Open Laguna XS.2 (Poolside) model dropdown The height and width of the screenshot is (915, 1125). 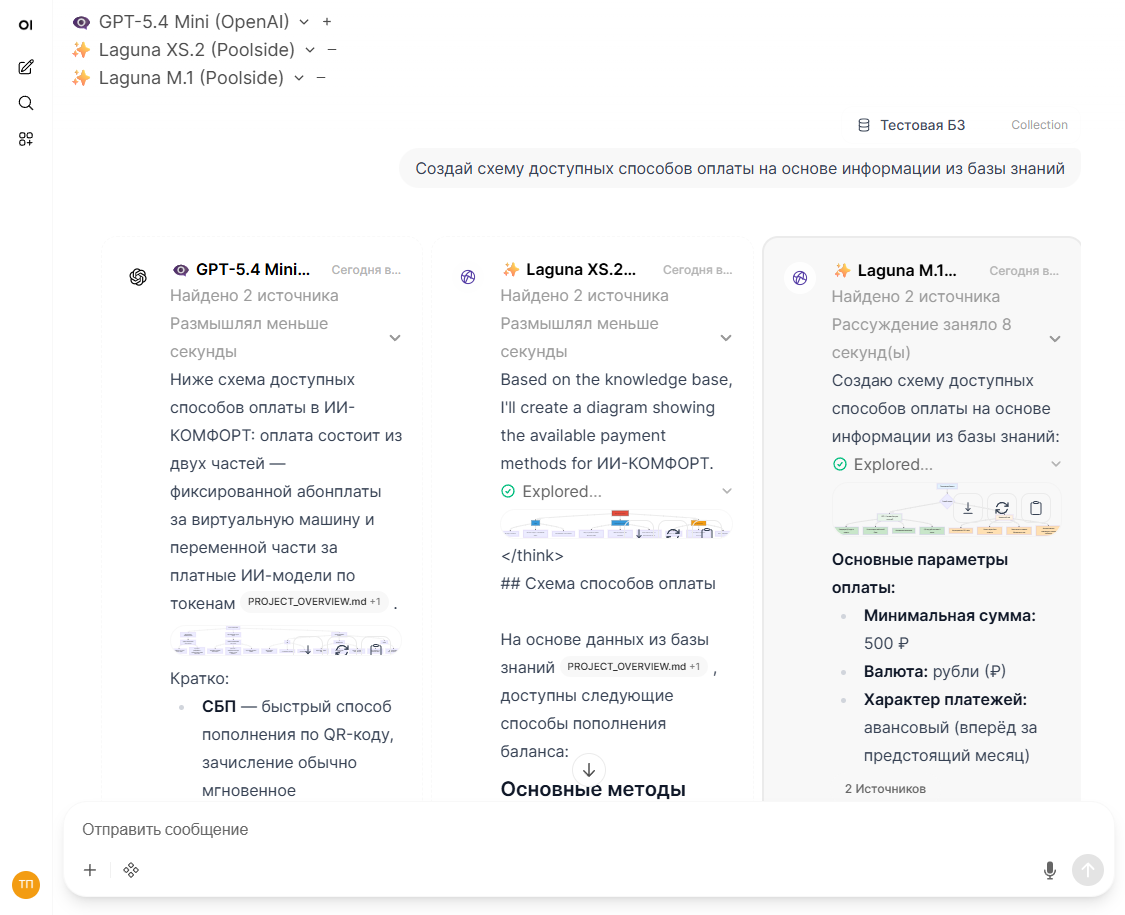click(197, 50)
